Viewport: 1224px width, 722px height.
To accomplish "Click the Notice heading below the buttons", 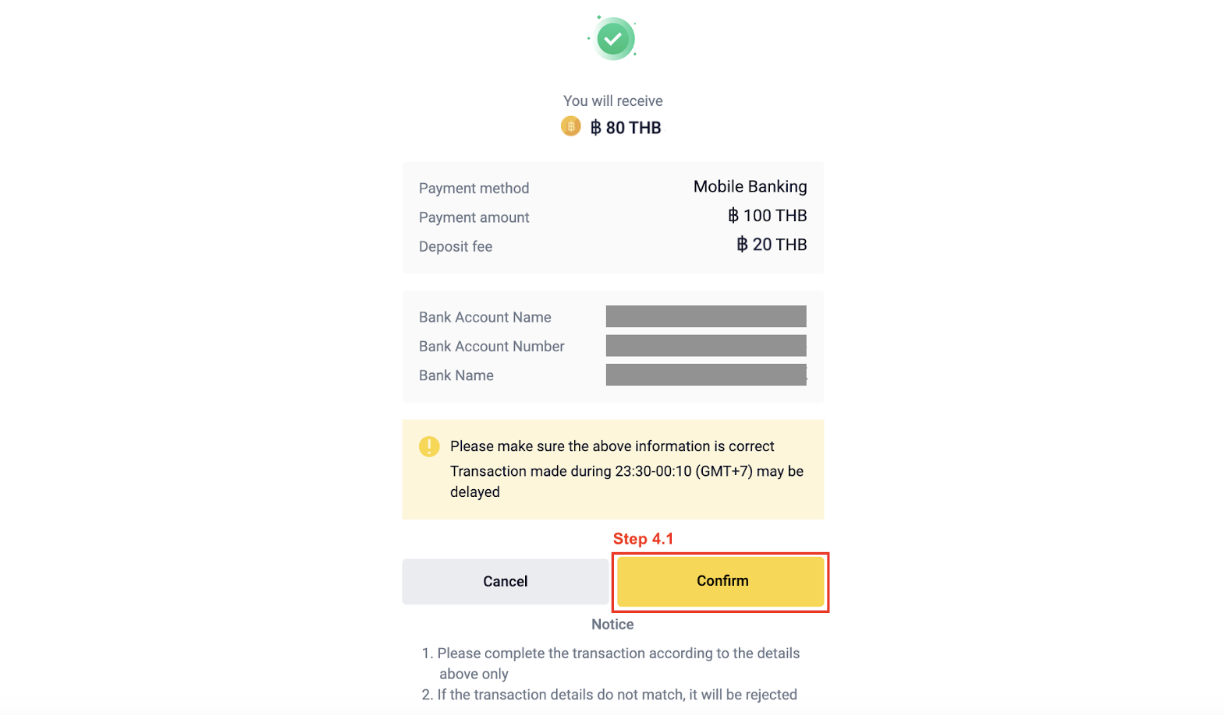I will [x=613, y=624].
